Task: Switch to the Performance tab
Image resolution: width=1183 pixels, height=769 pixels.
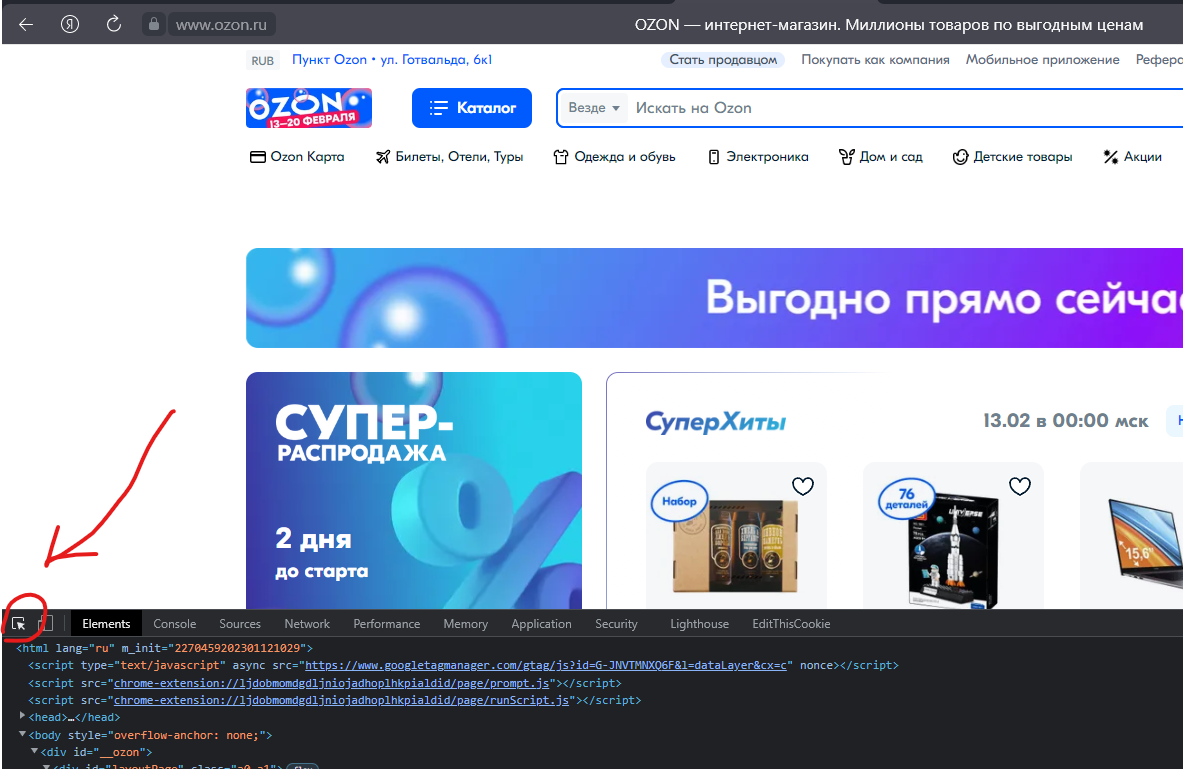Action: click(386, 624)
